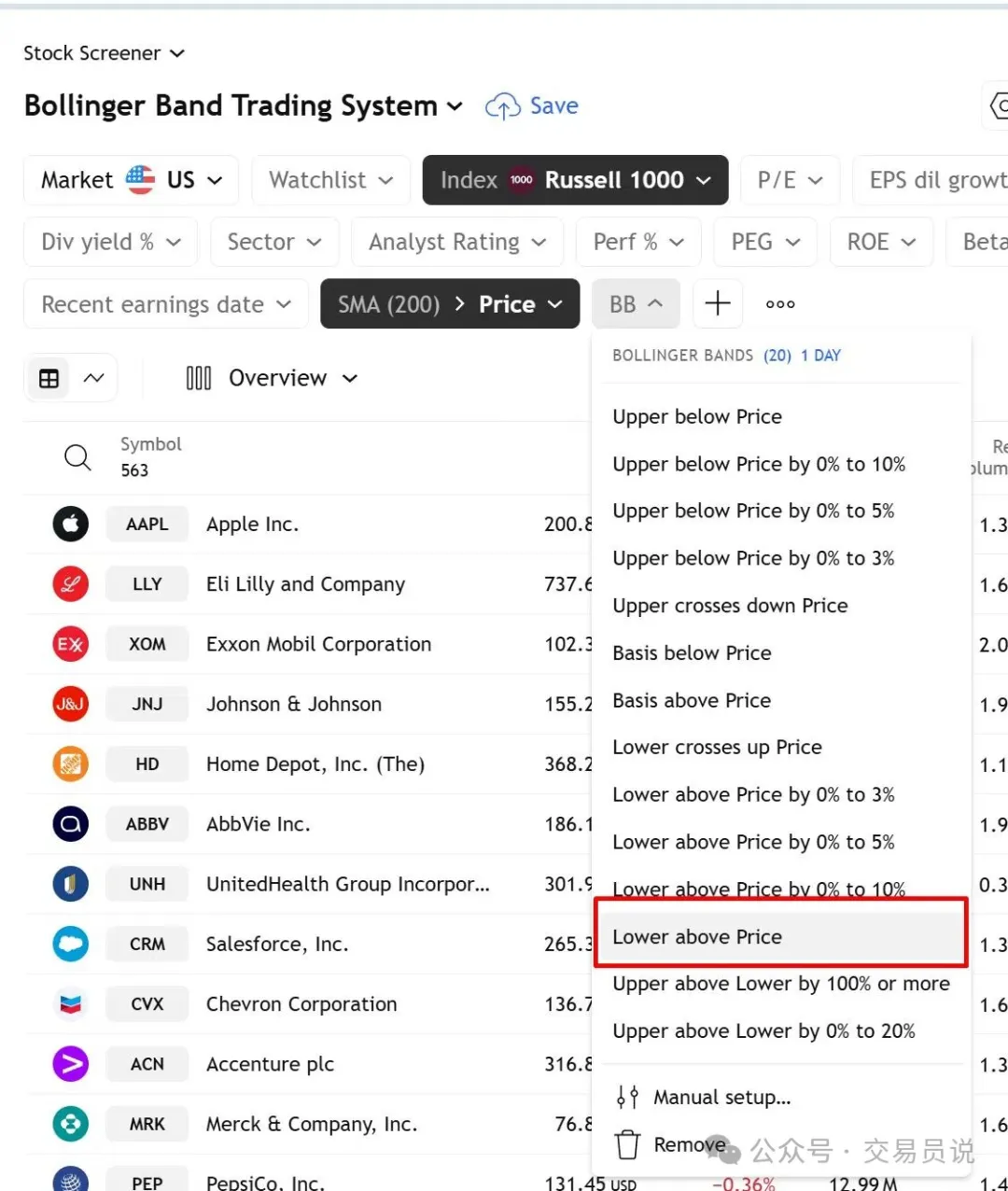The image size is (1008, 1191).
Task: Open the Index Russell 1000 filter
Action: click(575, 180)
